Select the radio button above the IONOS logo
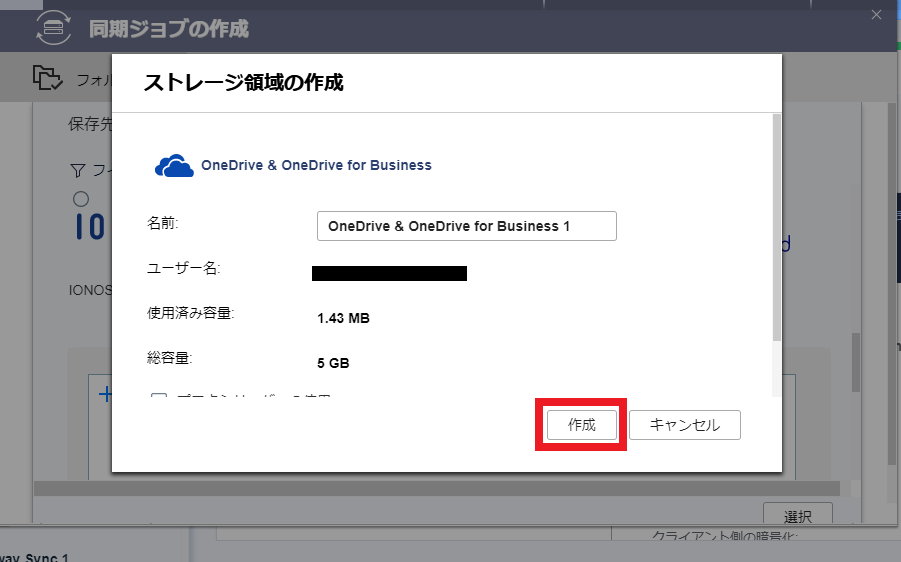901x562 pixels. (x=81, y=199)
